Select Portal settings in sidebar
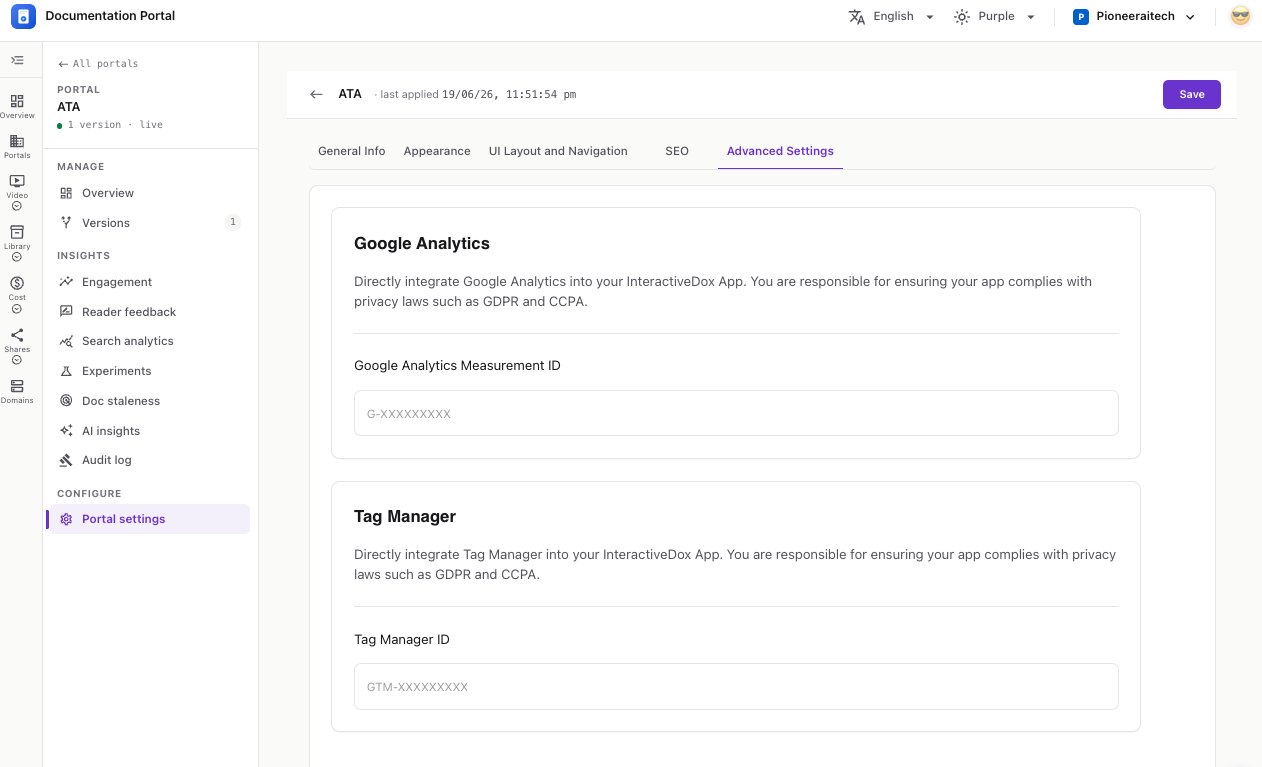This screenshot has width=1262, height=767. [x=150, y=519]
